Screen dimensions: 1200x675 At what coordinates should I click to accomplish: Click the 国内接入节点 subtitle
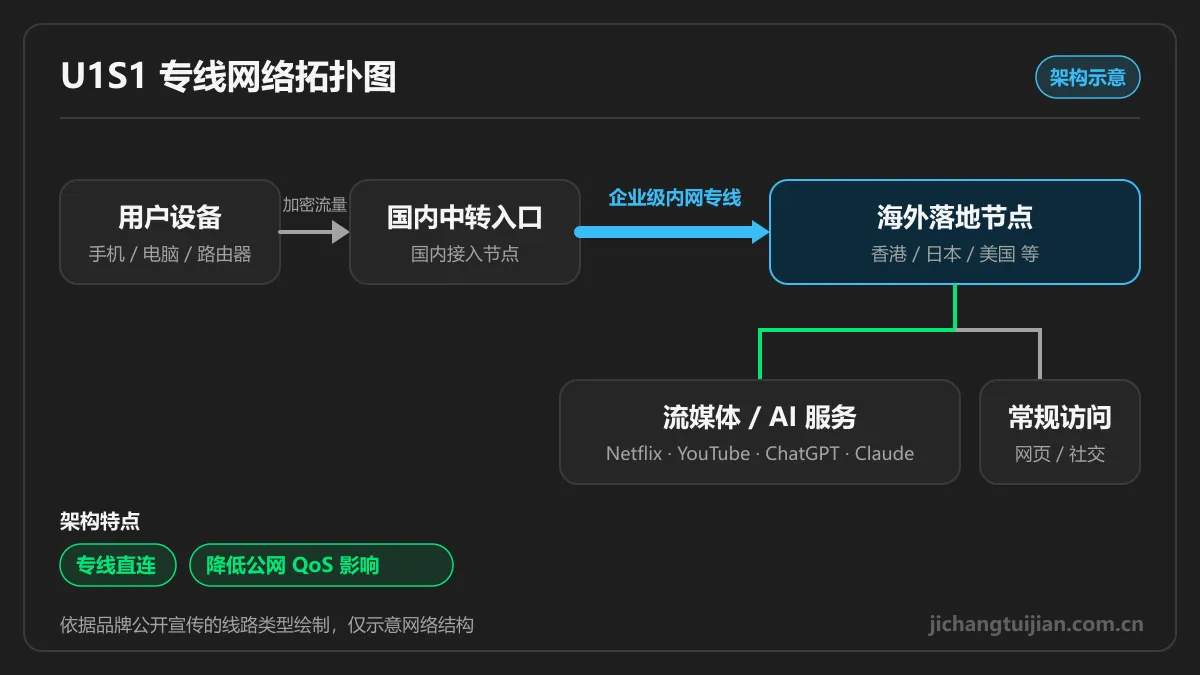click(x=465, y=254)
